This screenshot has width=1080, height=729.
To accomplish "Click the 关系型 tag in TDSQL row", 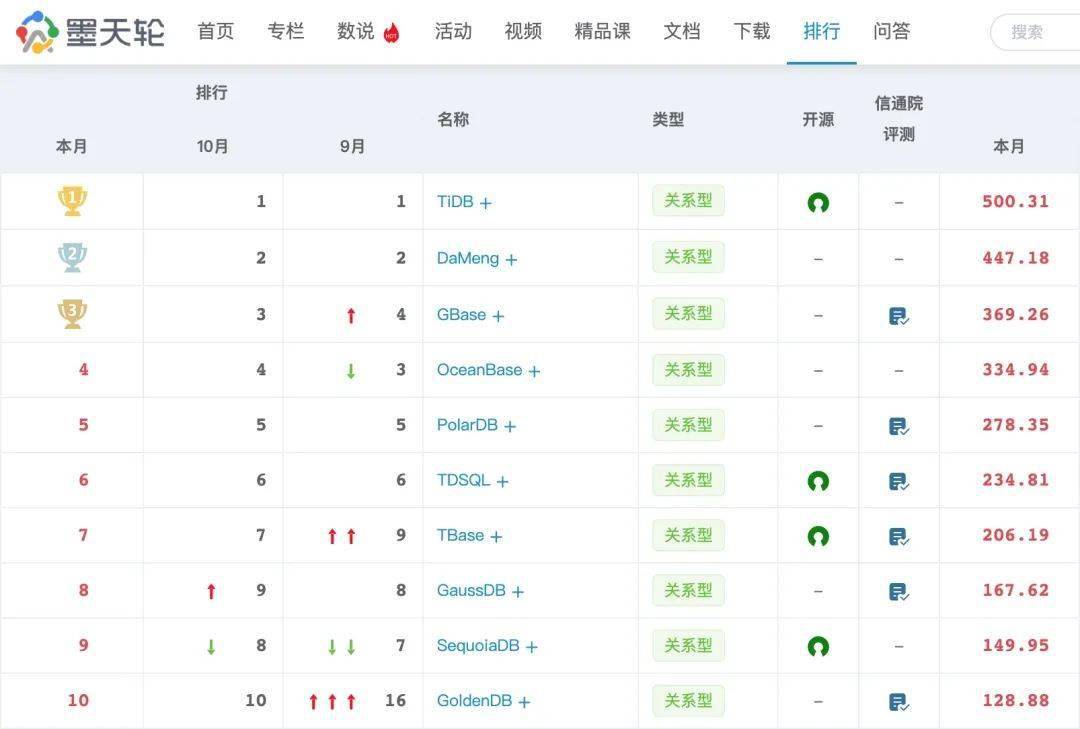I will (x=688, y=480).
